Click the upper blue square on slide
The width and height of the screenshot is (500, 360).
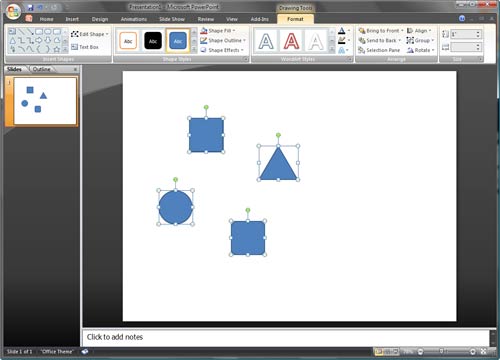point(206,135)
